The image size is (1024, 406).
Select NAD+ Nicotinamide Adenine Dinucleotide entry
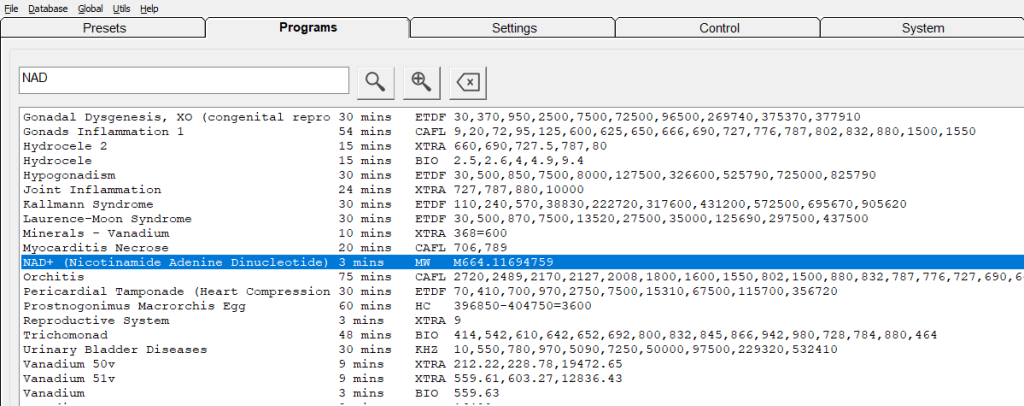(175, 262)
